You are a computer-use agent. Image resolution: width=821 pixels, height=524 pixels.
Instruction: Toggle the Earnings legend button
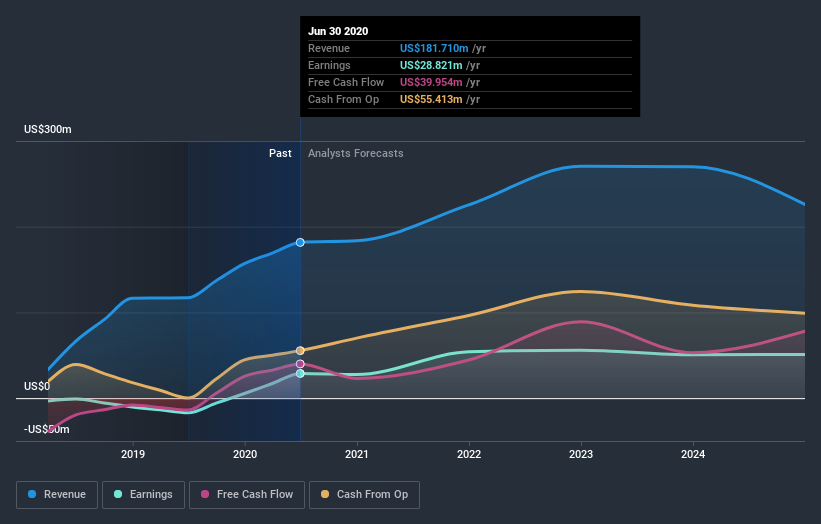(x=143, y=495)
